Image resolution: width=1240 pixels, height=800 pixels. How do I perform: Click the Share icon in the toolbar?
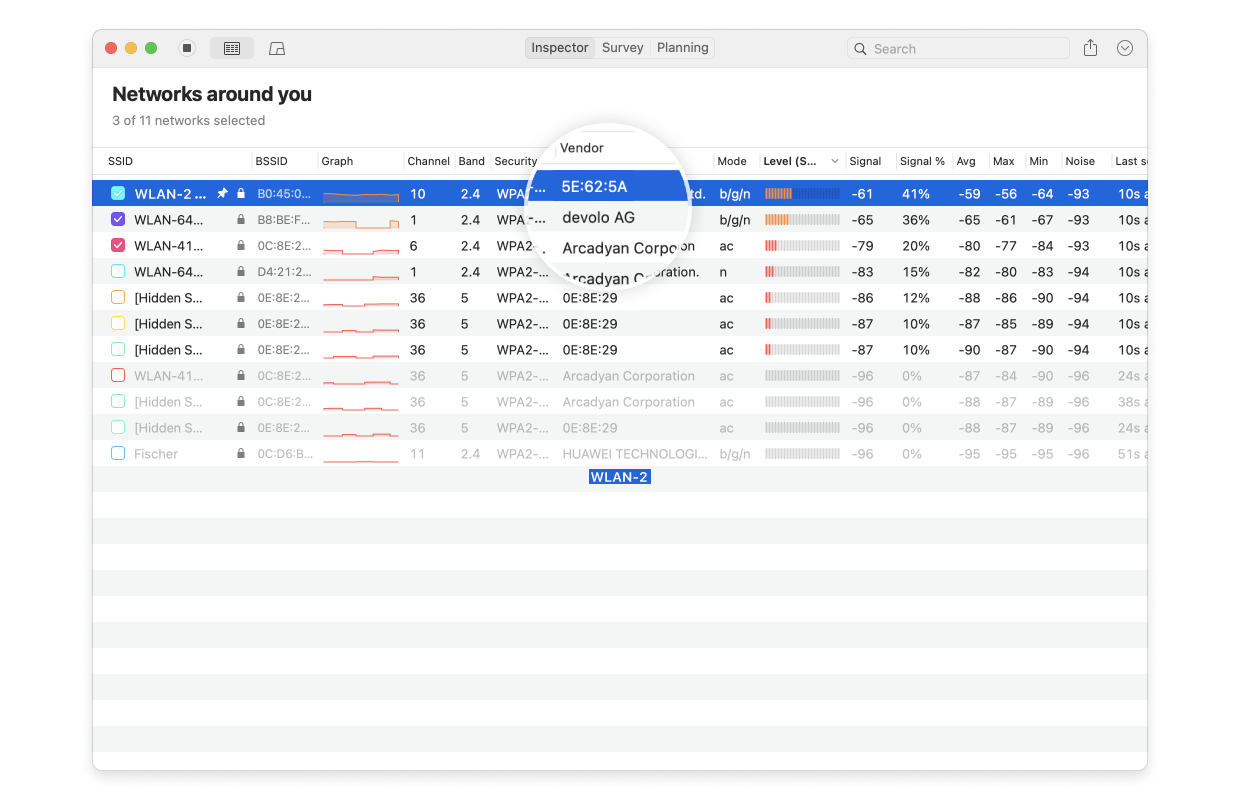[1090, 47]
